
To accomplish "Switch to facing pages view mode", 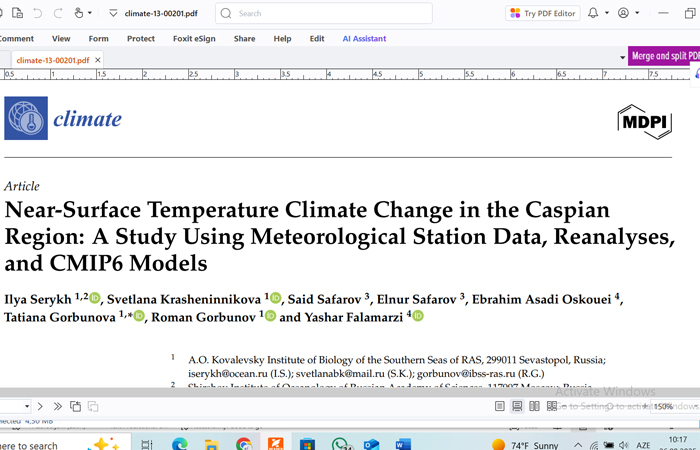I will 534,406.
